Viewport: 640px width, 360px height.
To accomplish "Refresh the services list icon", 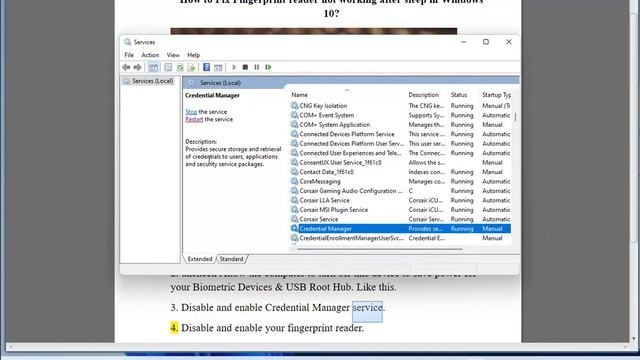I will pyautogui.click(x=180, y=67).
